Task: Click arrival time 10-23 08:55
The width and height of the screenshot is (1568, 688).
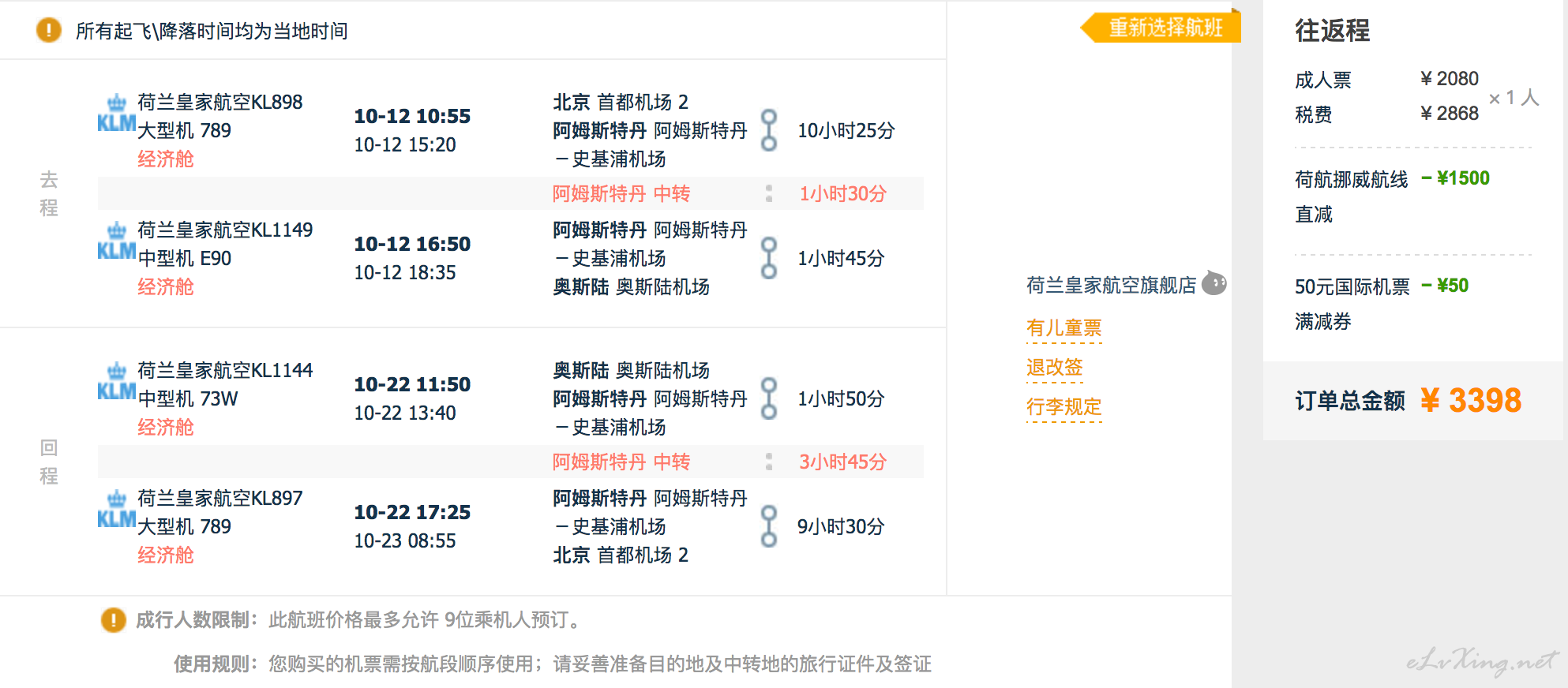Action: 404,540
